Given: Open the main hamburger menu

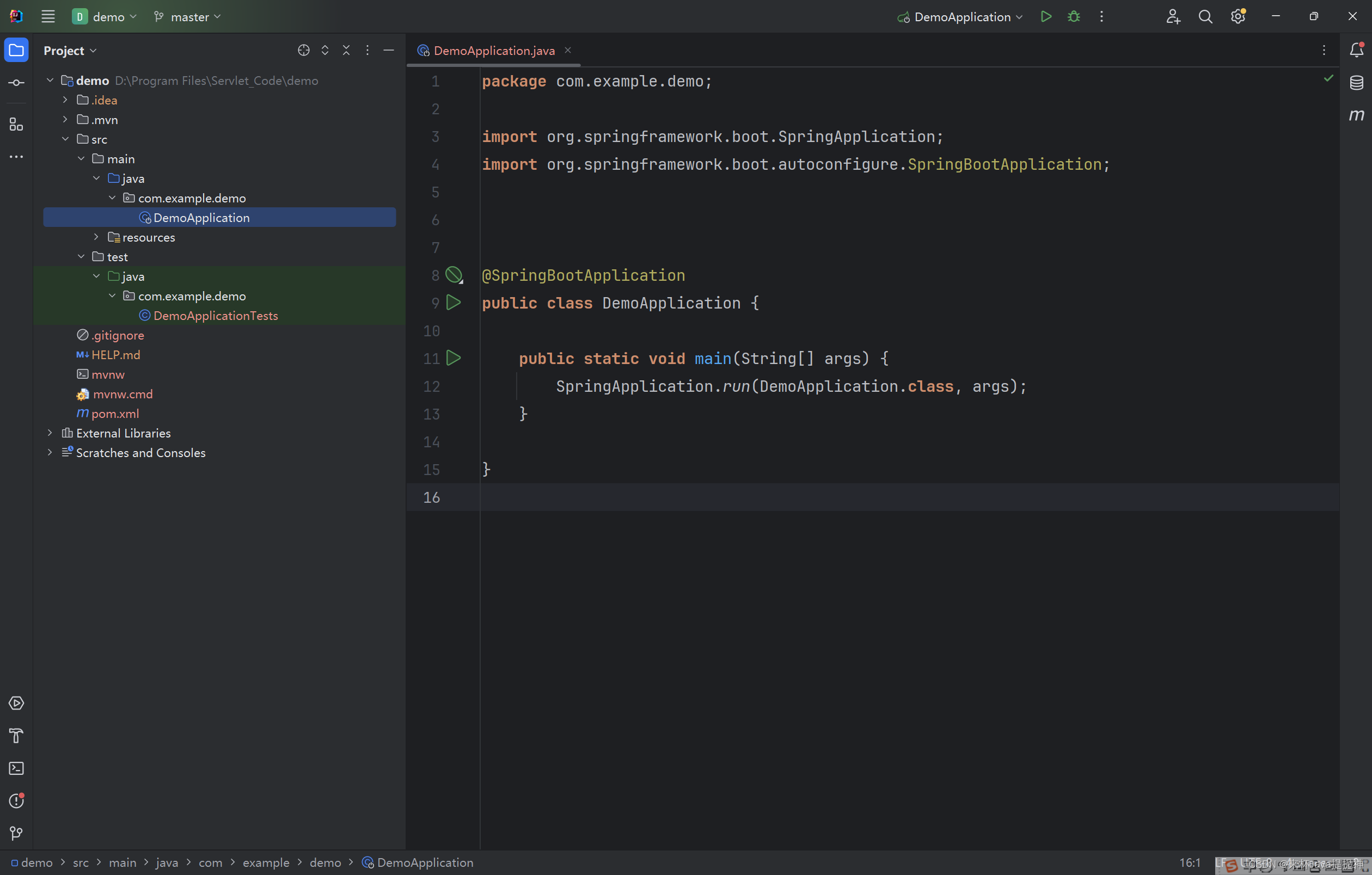Looking at the screenshot, I should [x=48, y=16].
